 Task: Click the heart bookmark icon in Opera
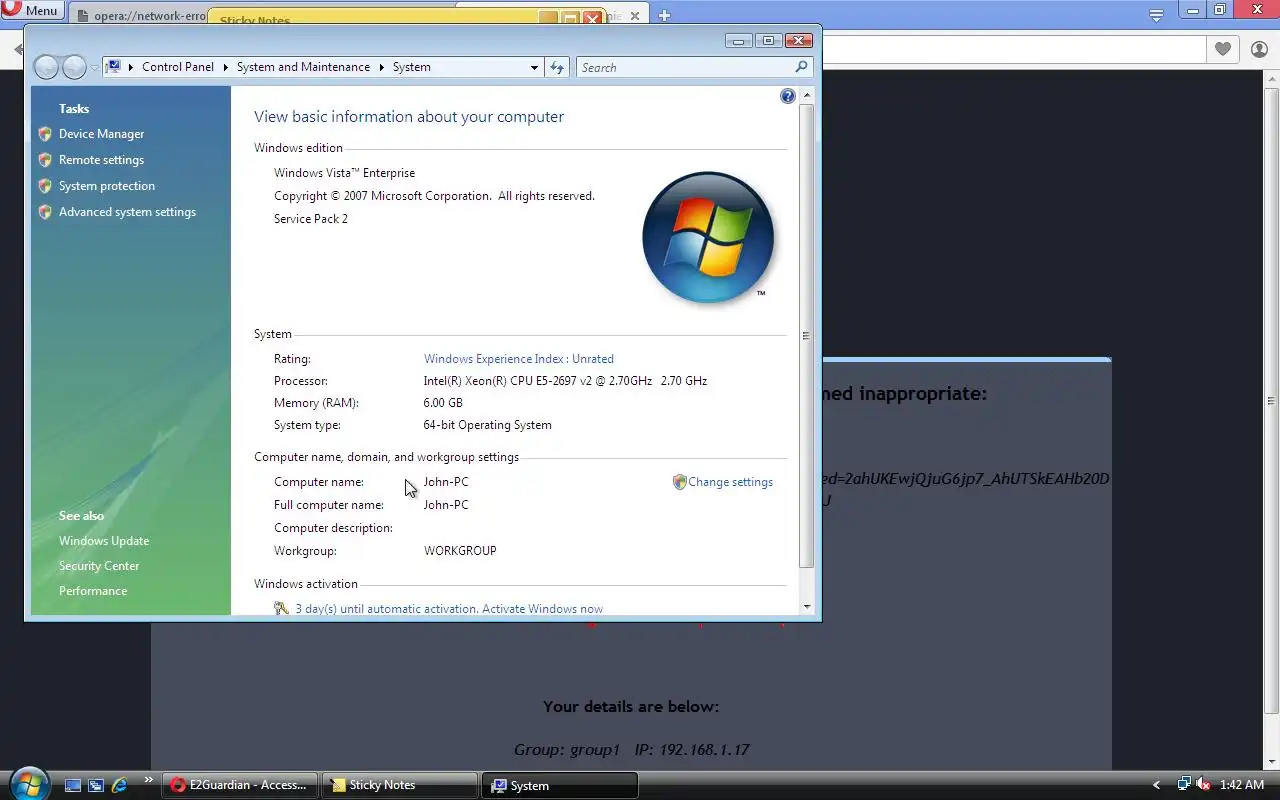click(1222, 49)
